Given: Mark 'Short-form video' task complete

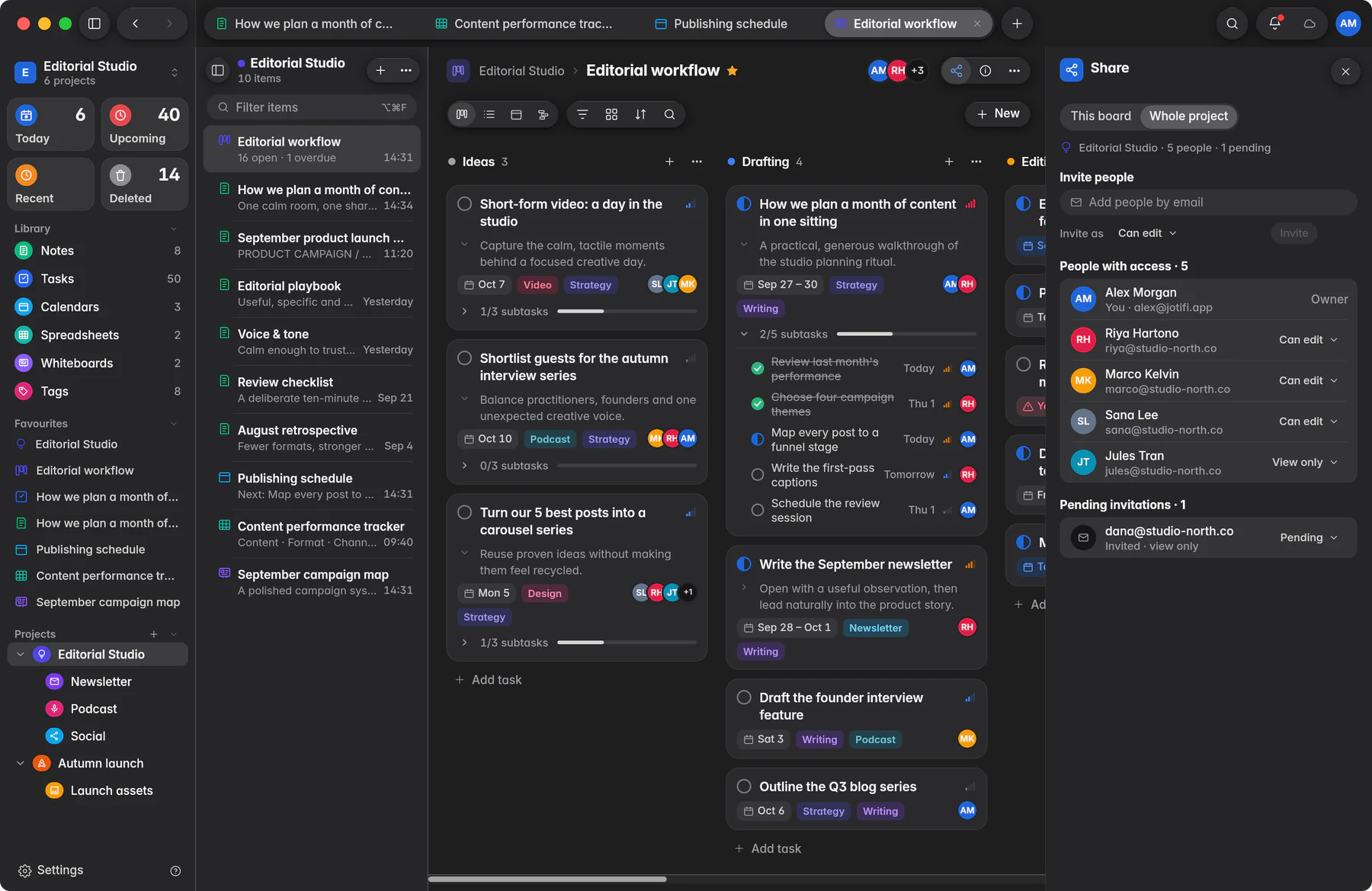Looking at the screenshot, I should tap(464, 204).
